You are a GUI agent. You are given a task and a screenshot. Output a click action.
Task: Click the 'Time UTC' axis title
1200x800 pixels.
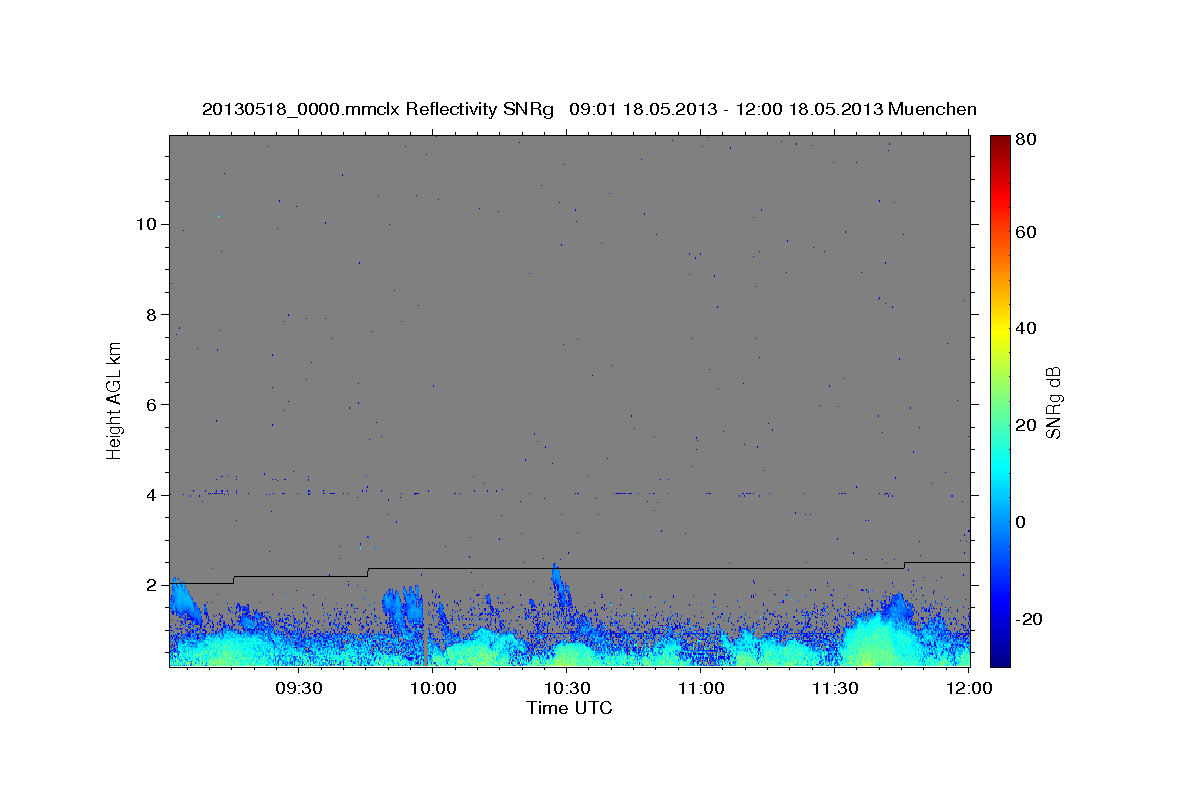click(x=569, y=708)
